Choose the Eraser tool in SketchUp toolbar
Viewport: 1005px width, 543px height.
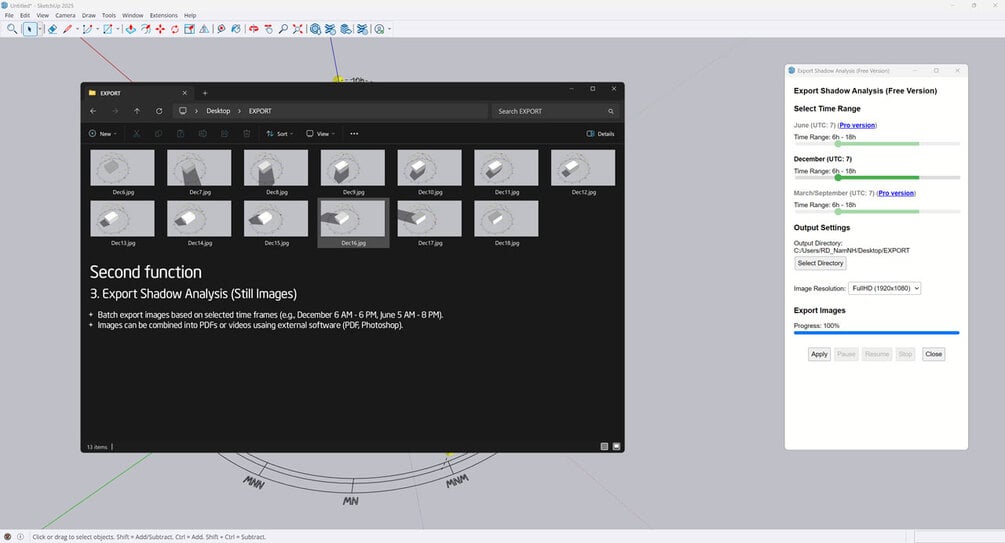(52, 29)
